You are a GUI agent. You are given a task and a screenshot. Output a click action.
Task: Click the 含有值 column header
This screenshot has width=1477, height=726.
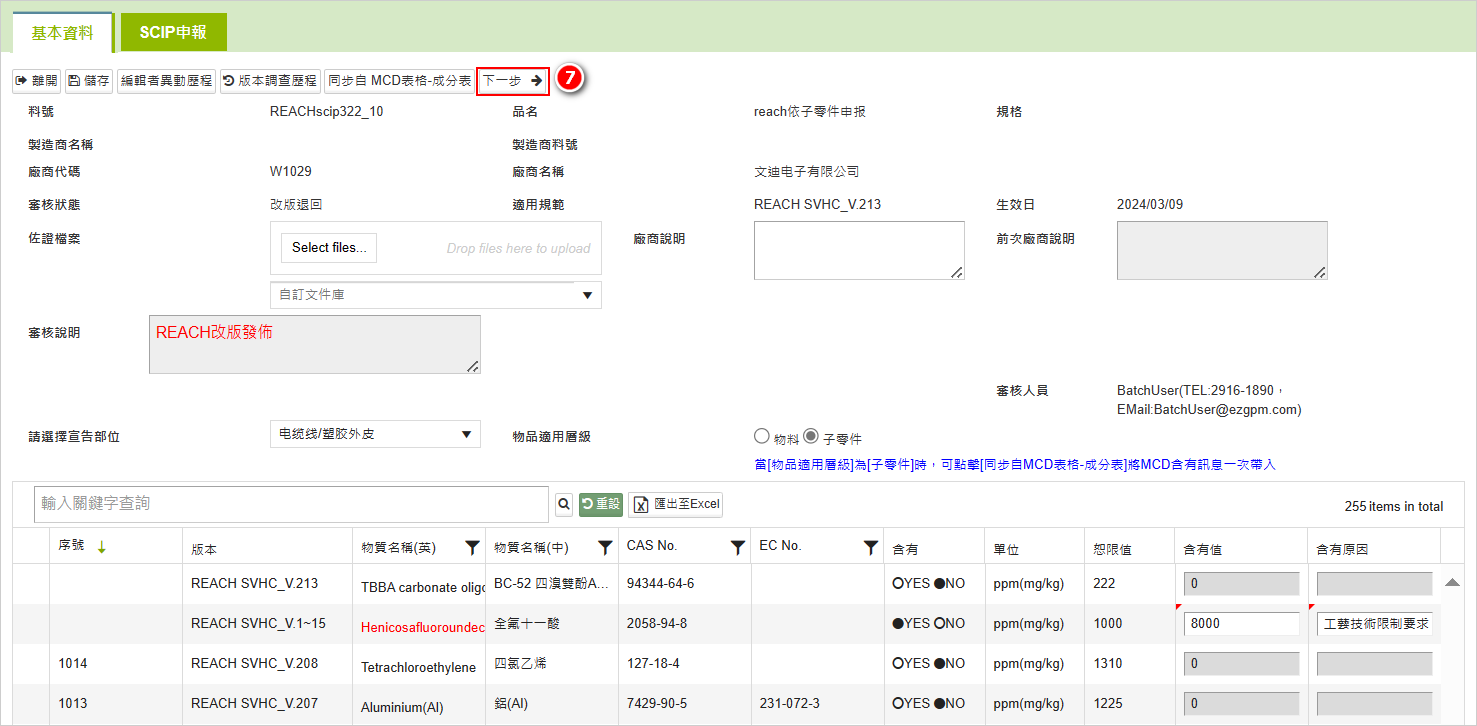tap(1204, 550)
